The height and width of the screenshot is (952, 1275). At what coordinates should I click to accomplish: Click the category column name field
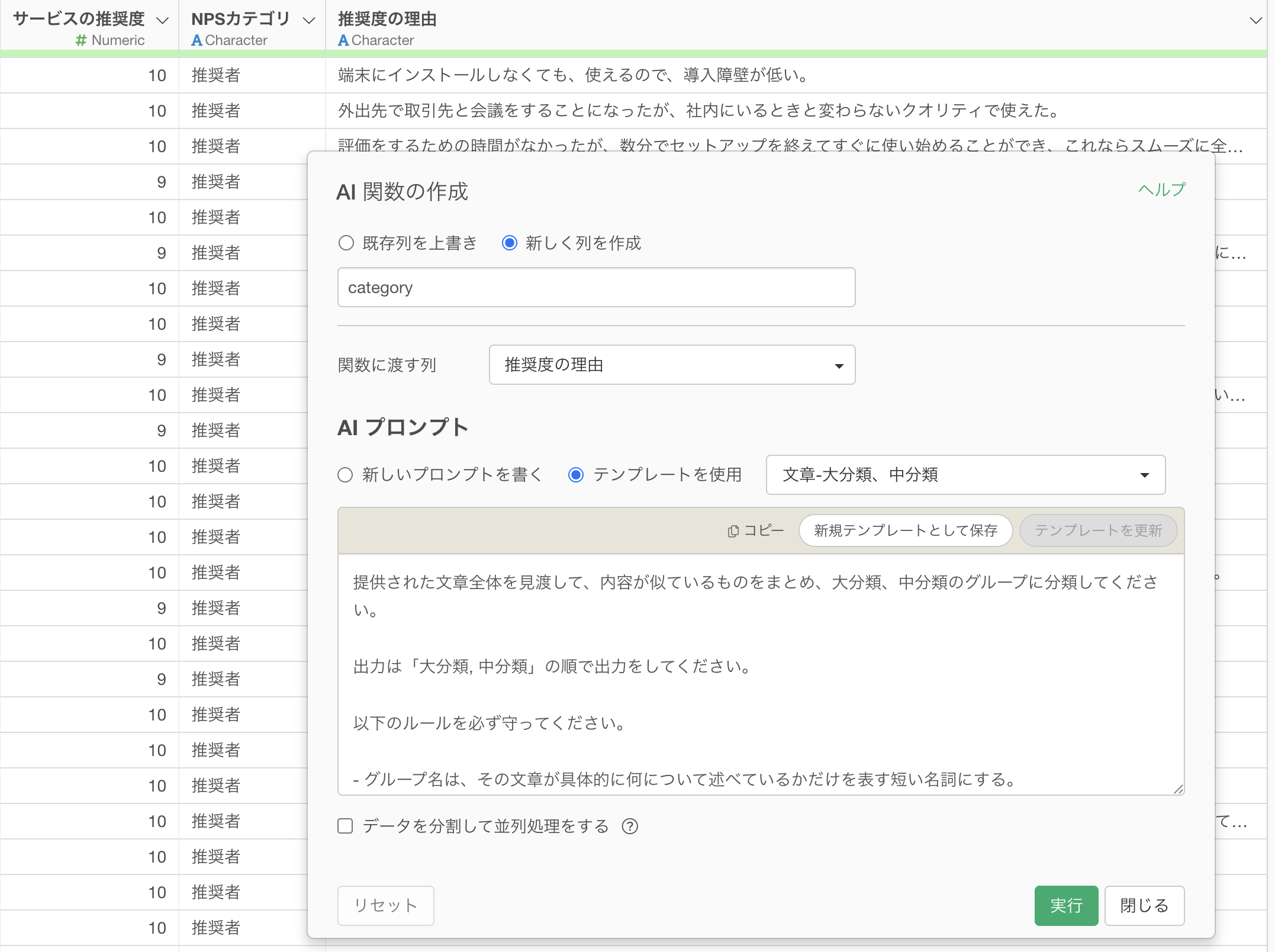(596, 287)
